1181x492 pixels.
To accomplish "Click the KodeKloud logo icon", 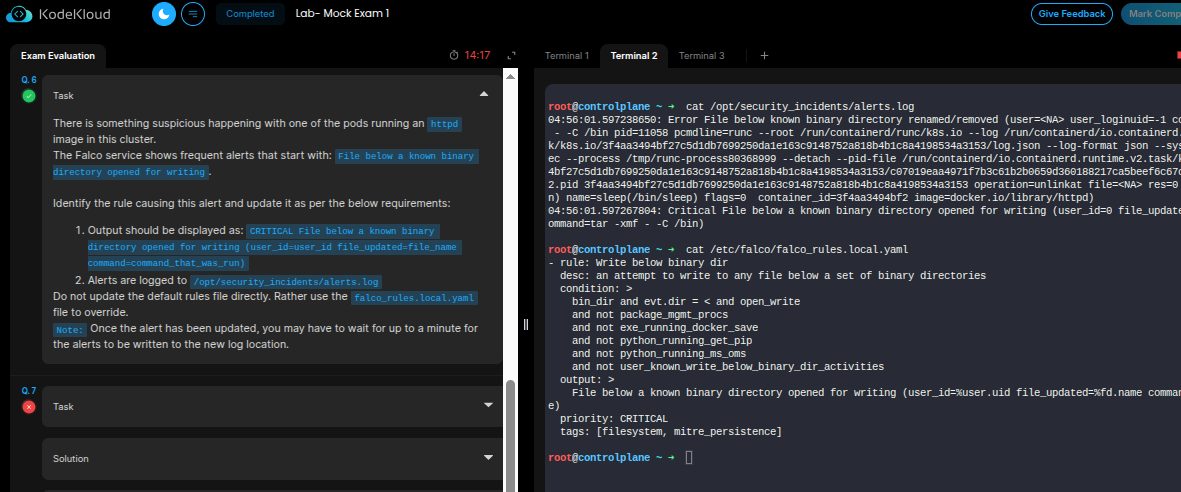I will 22,14.
